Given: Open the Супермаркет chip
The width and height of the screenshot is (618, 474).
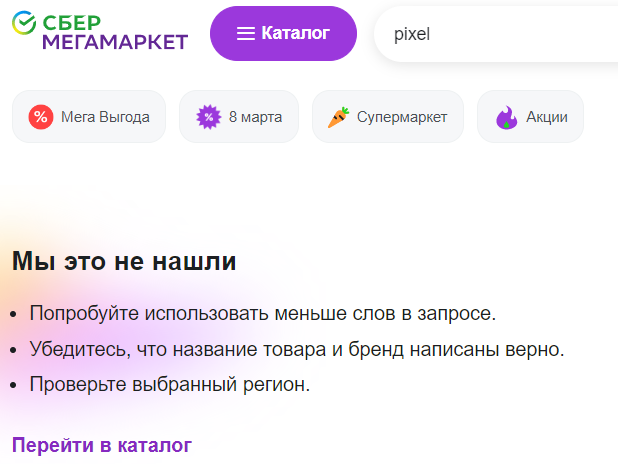Looking at the screenshot, I should pyautogui.click(x=388, y=117).
